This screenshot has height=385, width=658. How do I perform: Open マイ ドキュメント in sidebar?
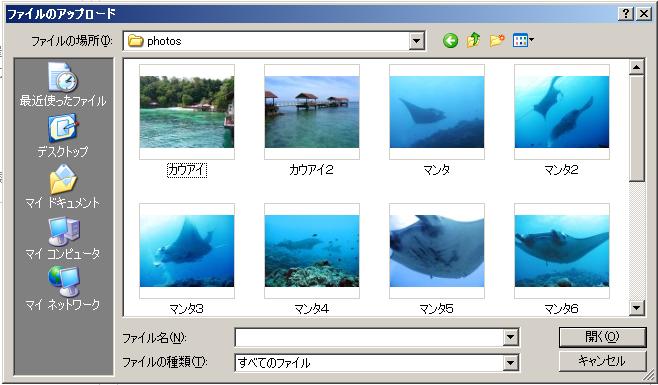[63, 186]
